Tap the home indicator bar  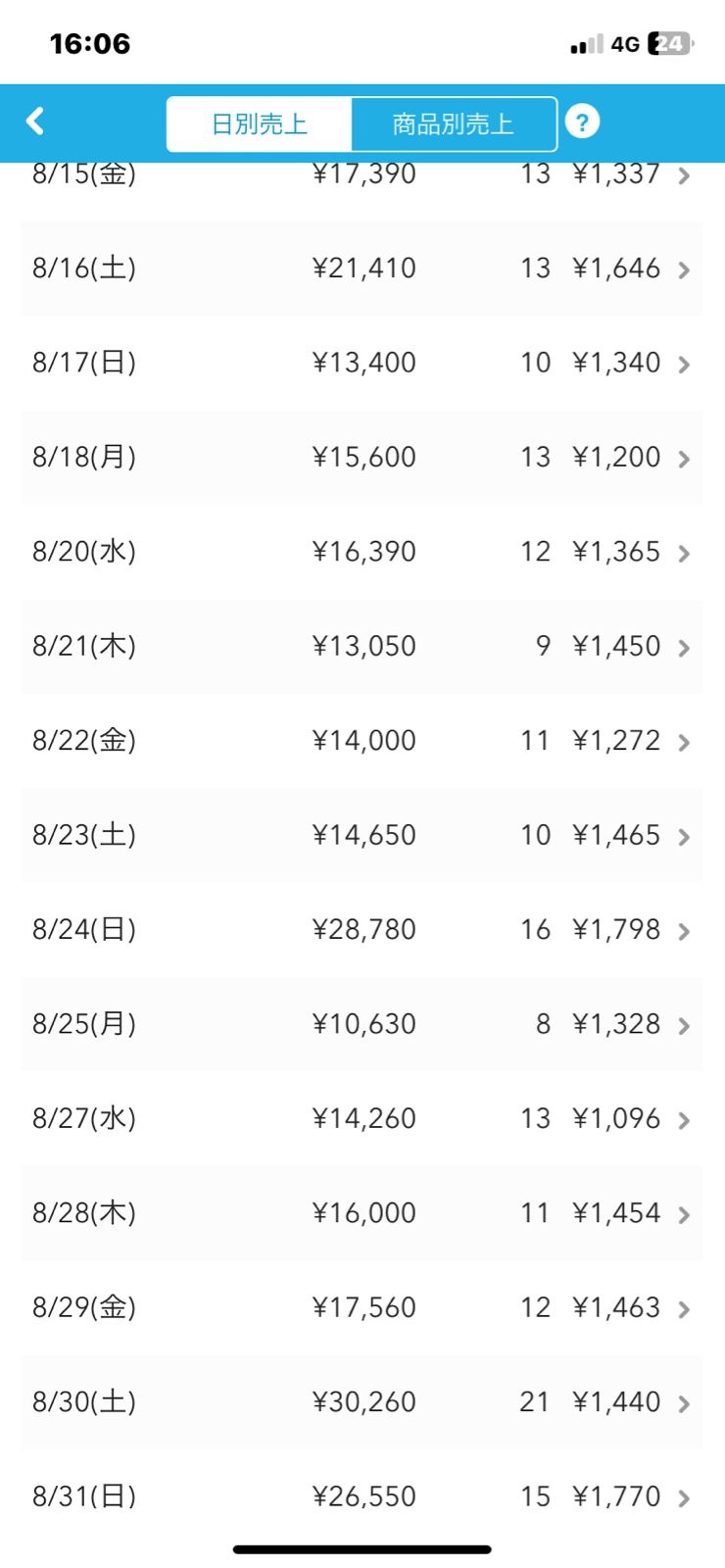coord(362,1549)
